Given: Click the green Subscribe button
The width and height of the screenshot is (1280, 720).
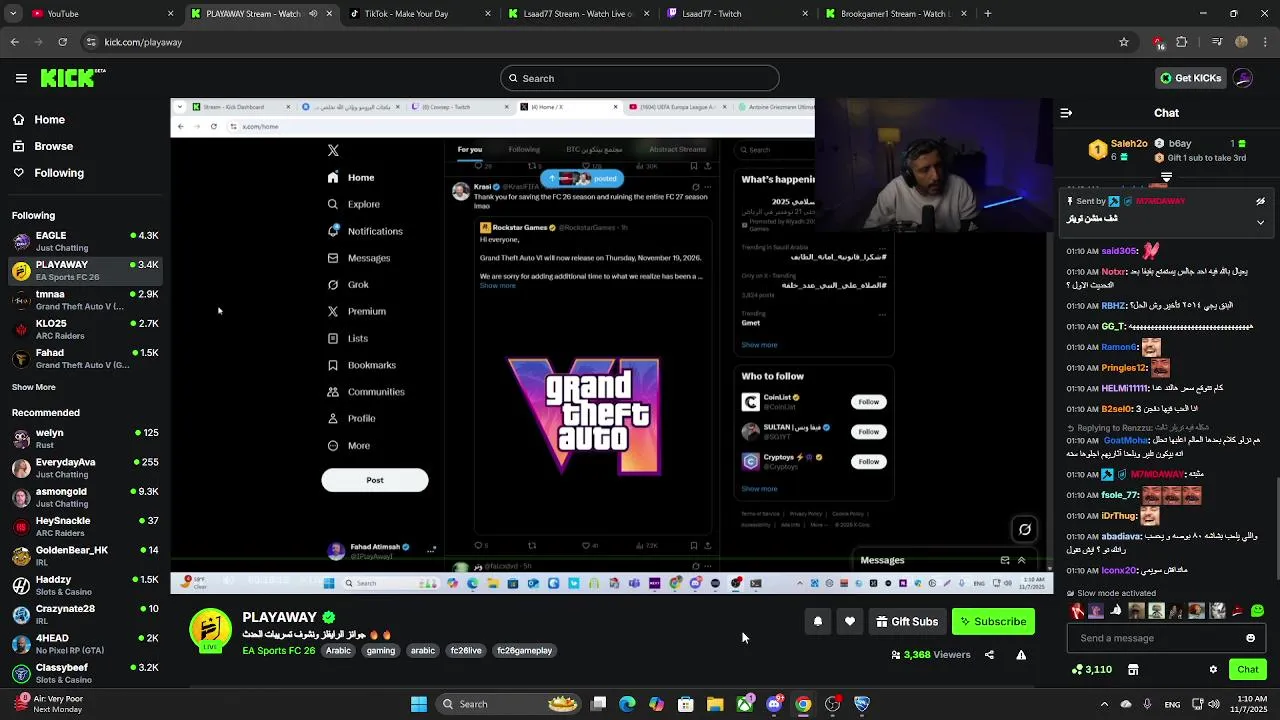Looking at the screenshot, I should (x=993, y=622).
